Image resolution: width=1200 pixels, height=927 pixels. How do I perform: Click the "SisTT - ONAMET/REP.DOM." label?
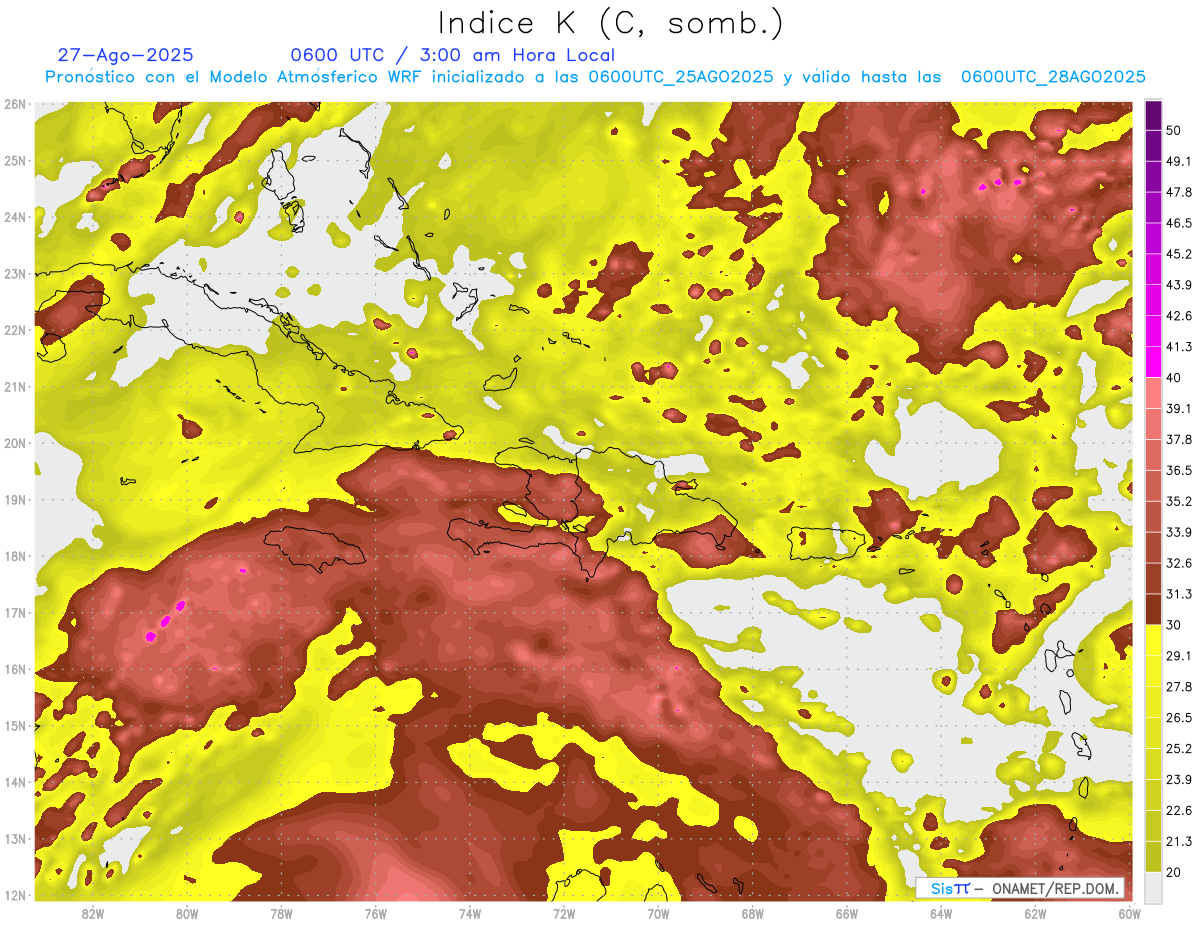coord(1020,888)
